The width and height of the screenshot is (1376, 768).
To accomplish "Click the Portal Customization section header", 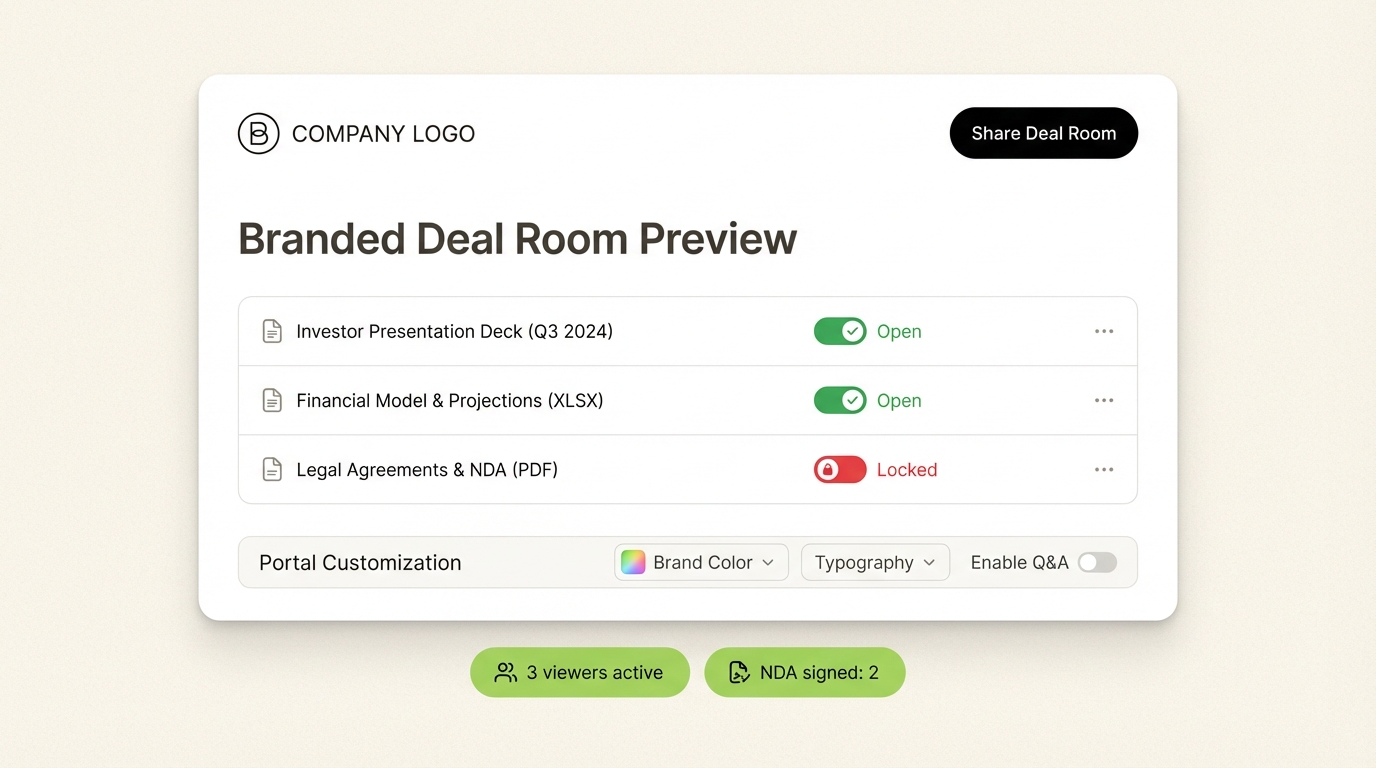I will point(359,562).
